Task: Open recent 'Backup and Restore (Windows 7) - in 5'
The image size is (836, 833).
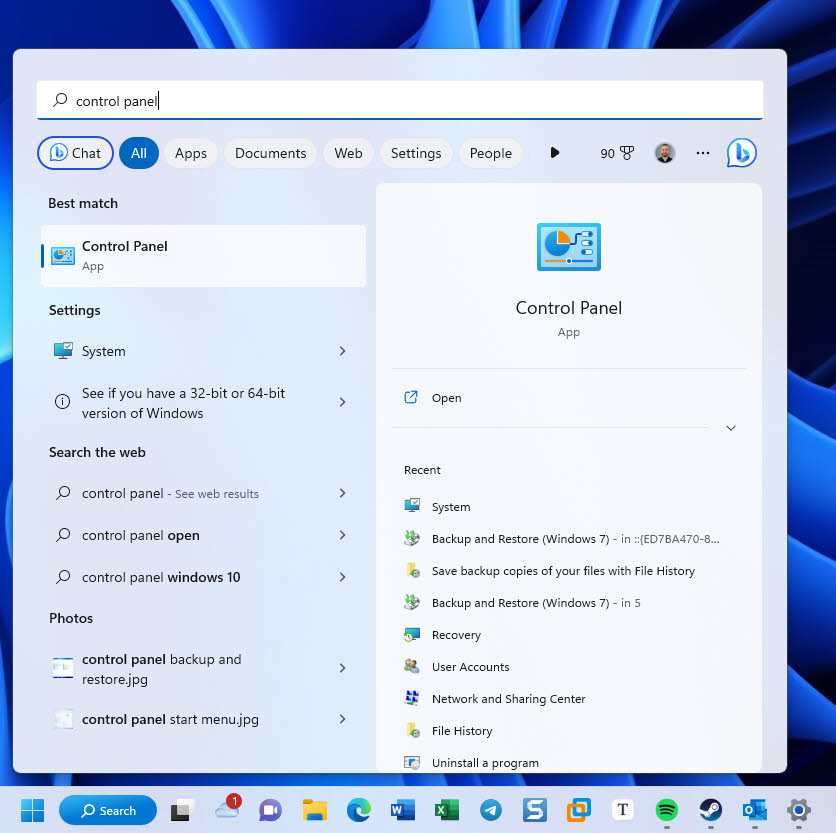Action: pyautogui.click(x=536, y=603)
